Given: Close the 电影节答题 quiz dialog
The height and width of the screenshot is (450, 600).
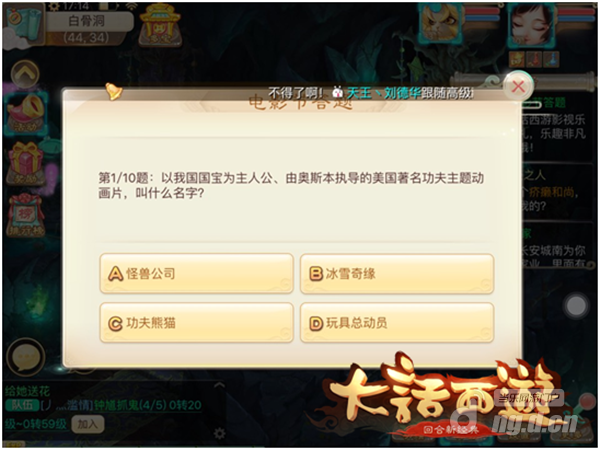Looking at the screenshot, I should pos(518,87).
